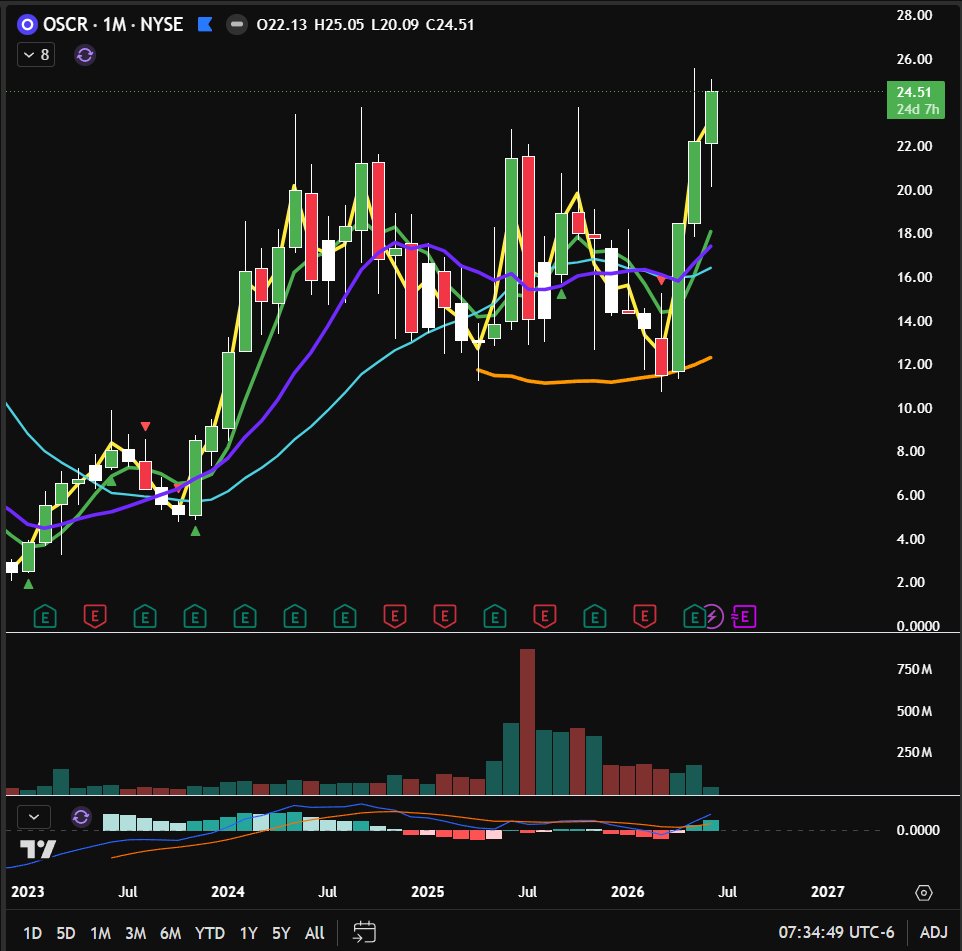Click the green up-triangle under the late-2025 candle

pyautogui.click(x=561, y=294)
